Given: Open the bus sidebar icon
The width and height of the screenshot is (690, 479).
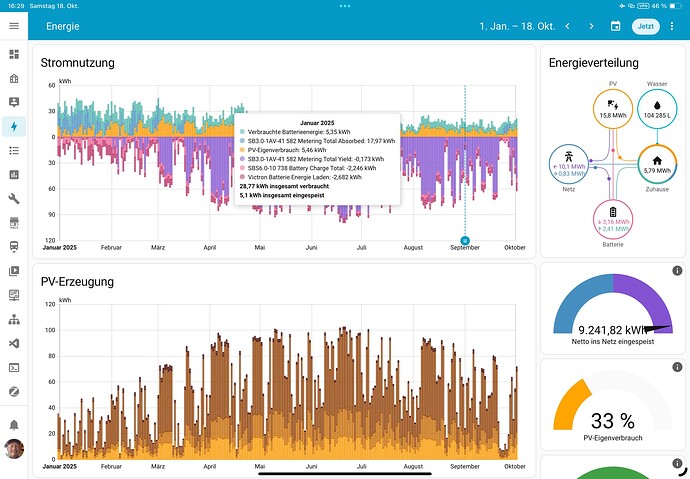Looking at the screenshot, I should tap(14, 247).
